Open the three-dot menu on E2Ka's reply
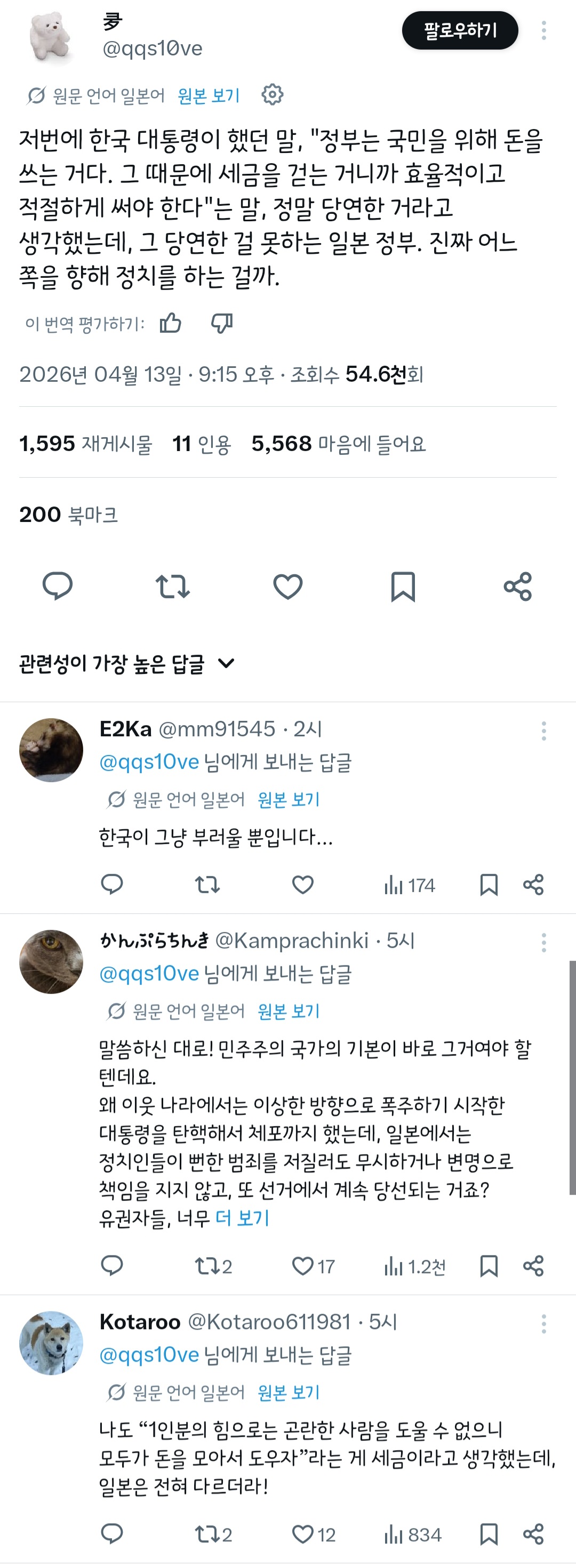The width and height of the screenshot is (576, 1568). pos(543,731)
